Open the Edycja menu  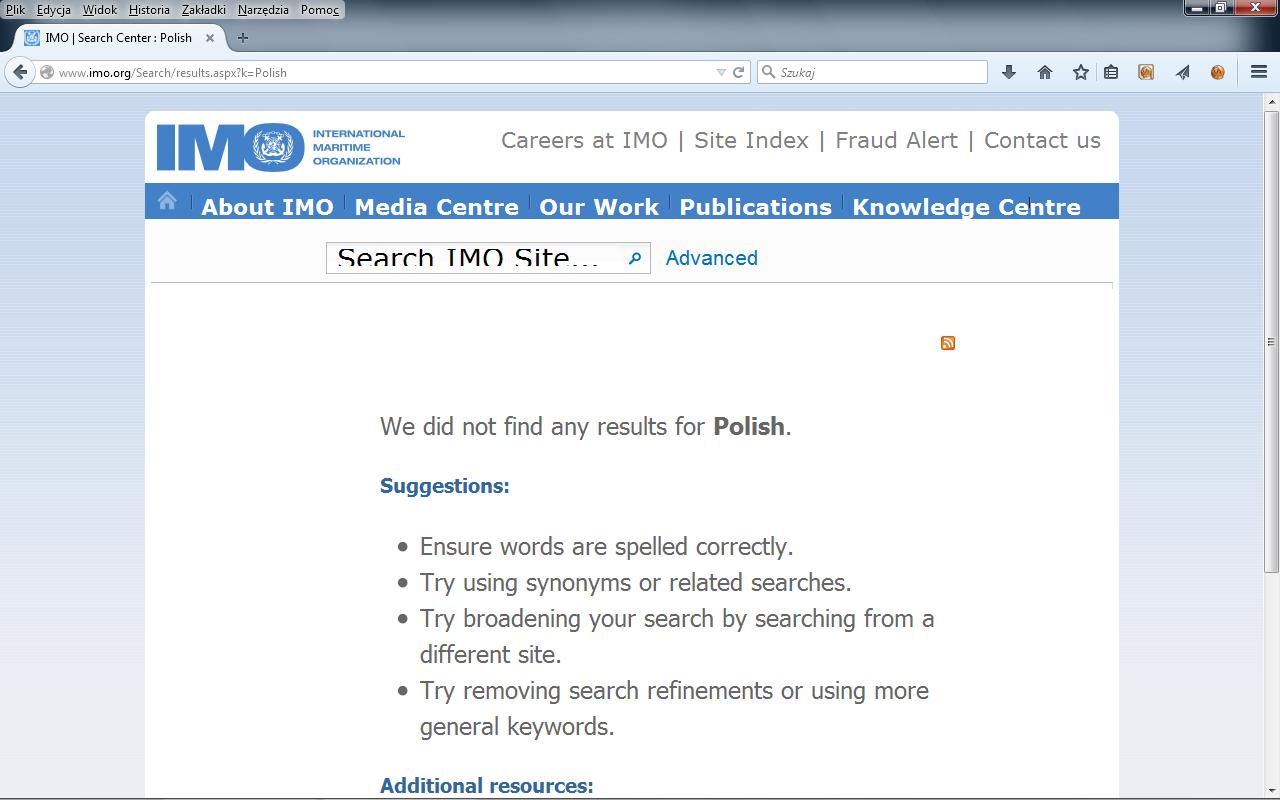[x=54, y=9]
